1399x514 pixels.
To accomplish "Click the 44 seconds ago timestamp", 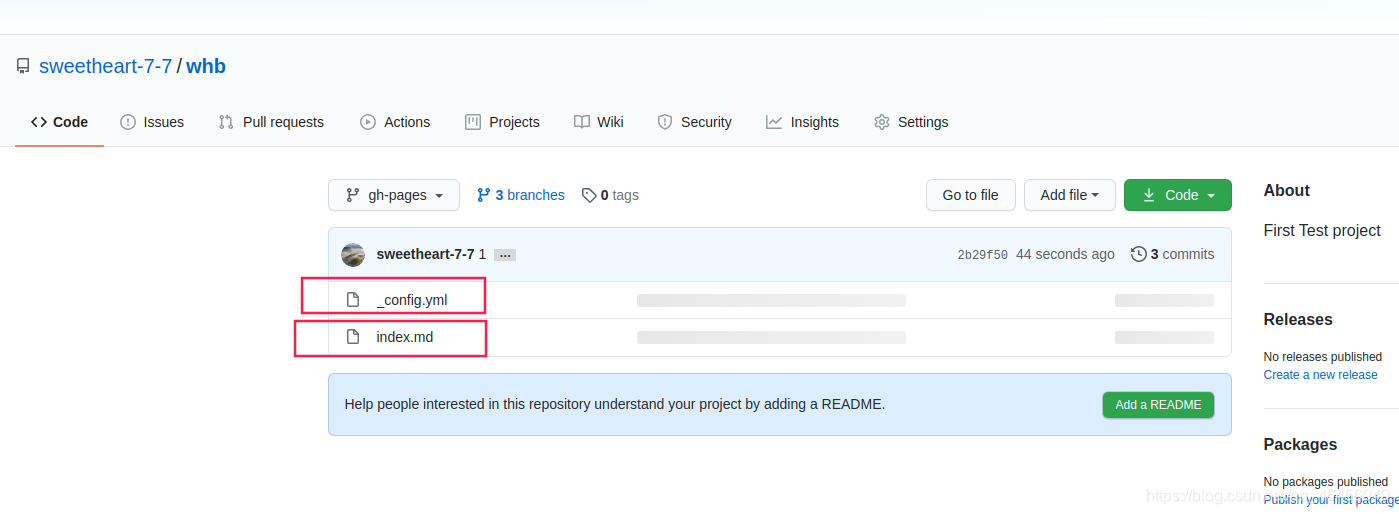I will coord(1065,255).
